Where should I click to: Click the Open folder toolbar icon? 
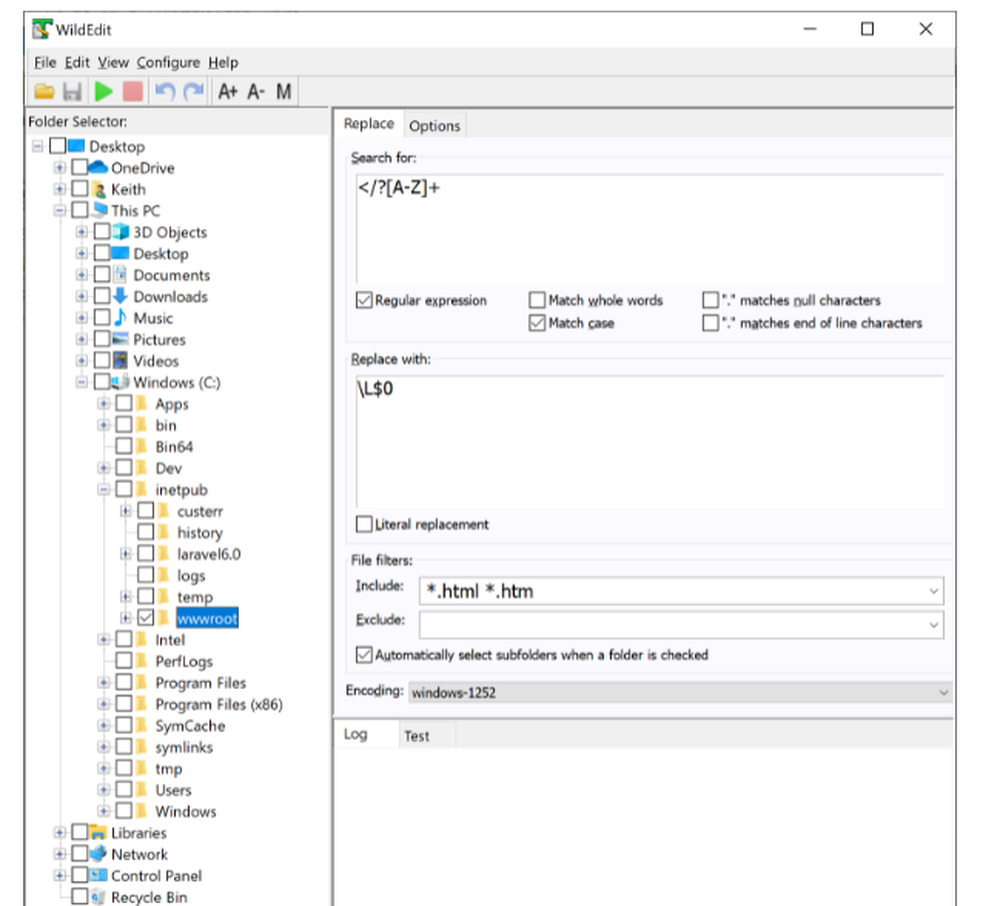(x=44, y=92)
